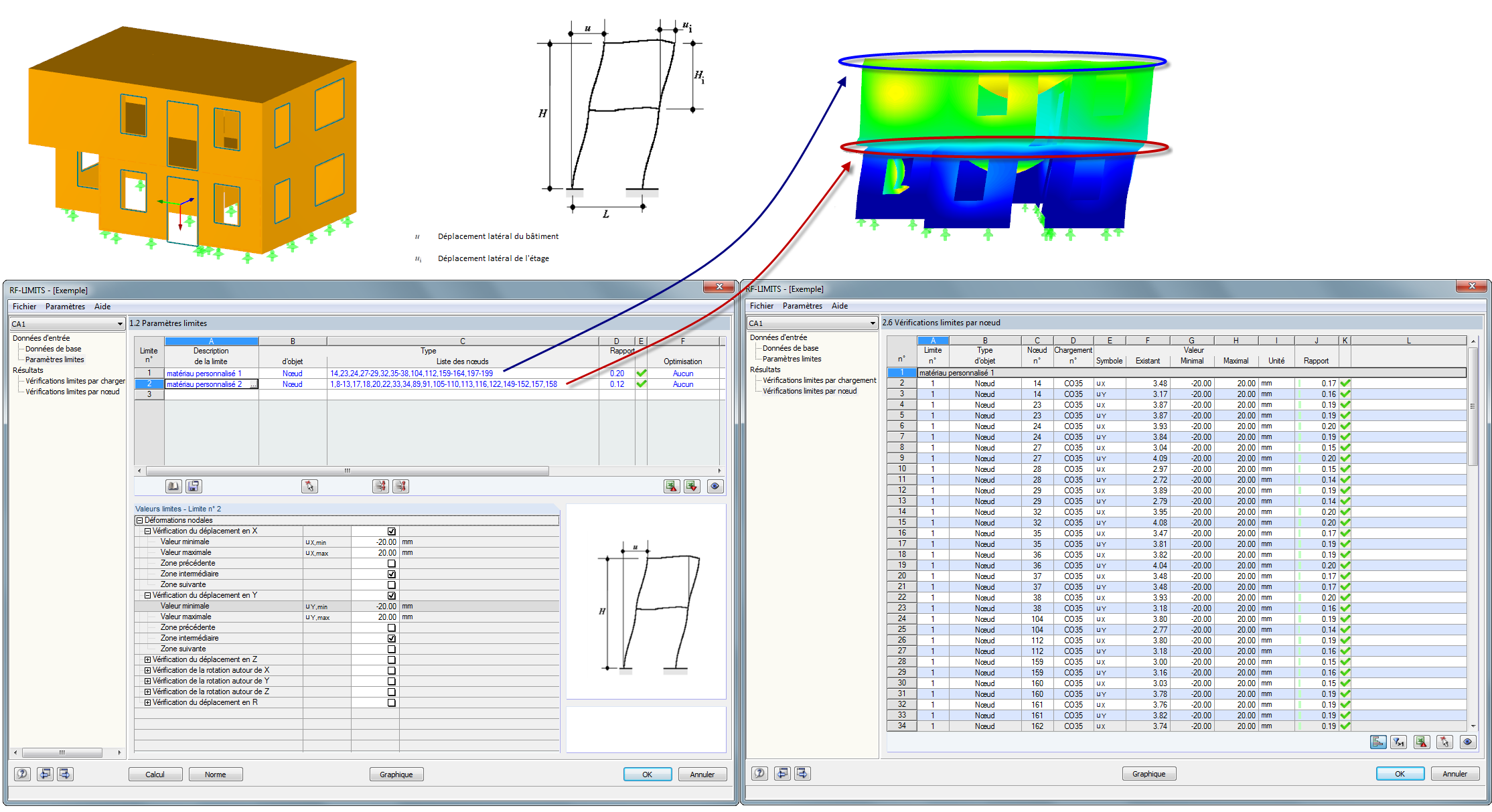Open the library book icon in the left window

click(173, 487)
